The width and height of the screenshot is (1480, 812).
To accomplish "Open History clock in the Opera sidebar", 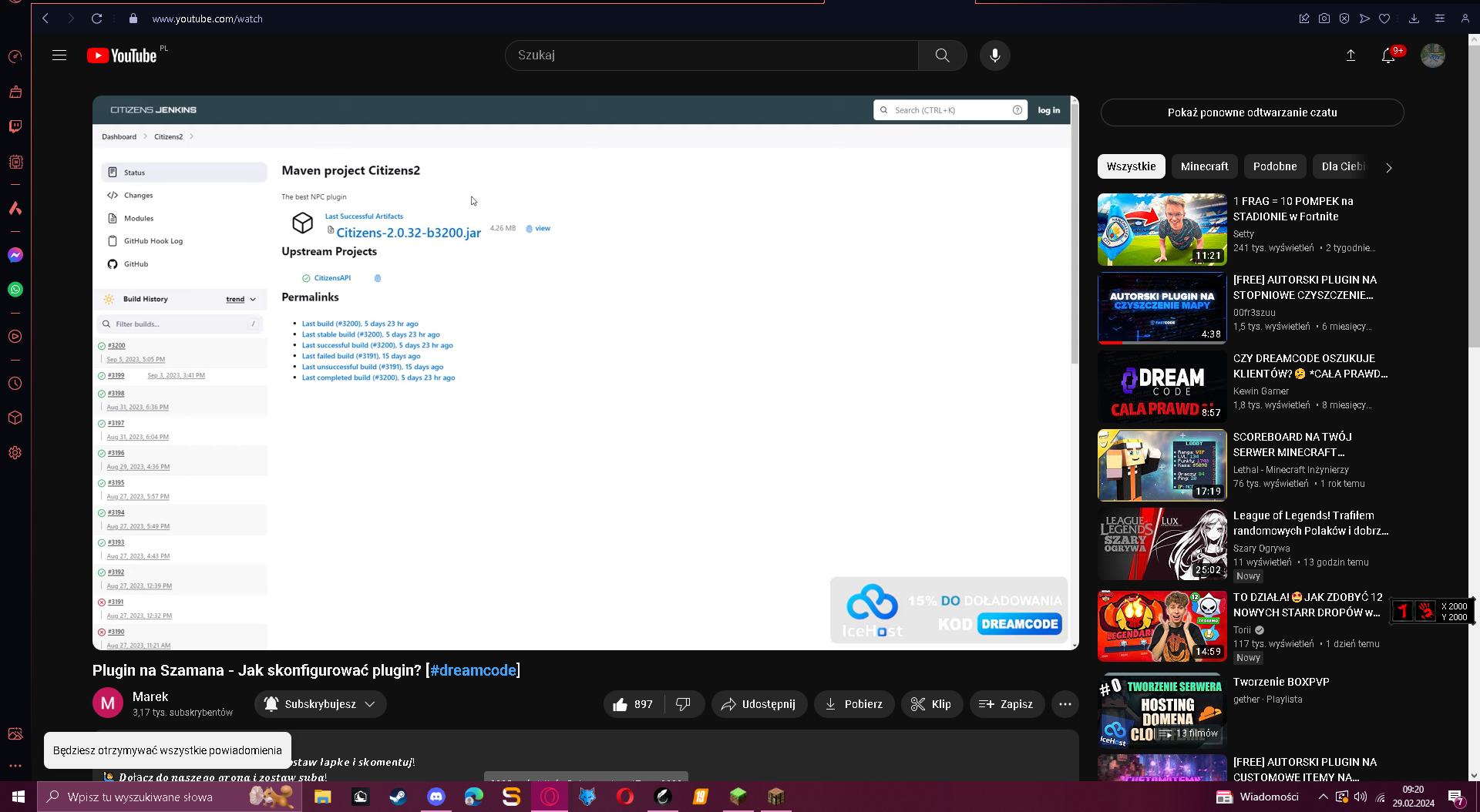I will tap(15, 384).
